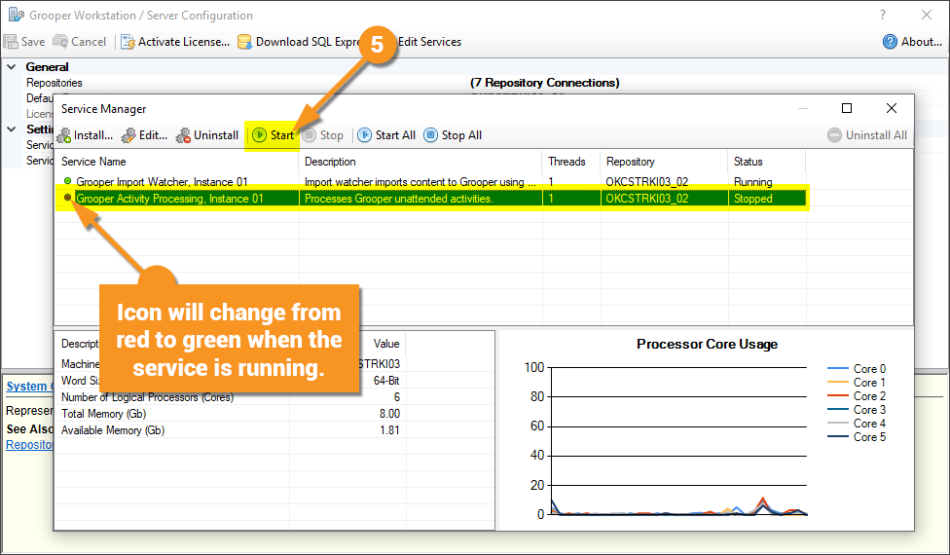Select Grooper Activity Processing, Instance 01
Image resolution: width=950 pixels, height=555 pixels.
431,198
